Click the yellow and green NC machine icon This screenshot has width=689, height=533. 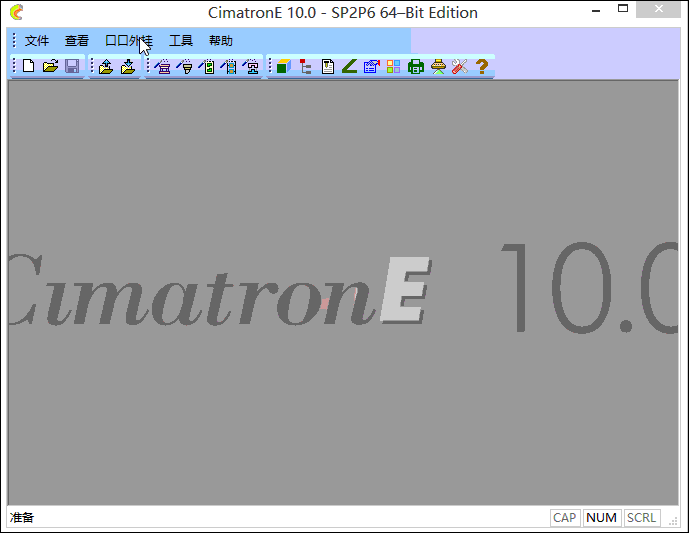tap(438, 66)
